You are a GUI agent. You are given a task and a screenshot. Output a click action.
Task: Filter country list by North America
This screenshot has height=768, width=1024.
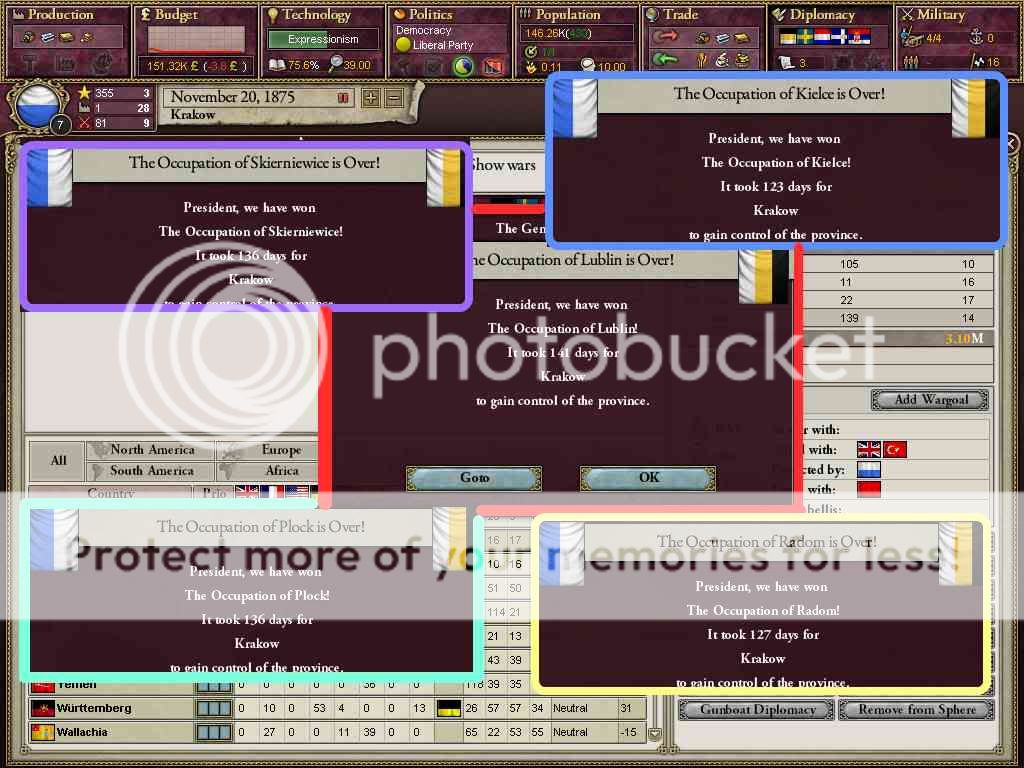point(152,450)
